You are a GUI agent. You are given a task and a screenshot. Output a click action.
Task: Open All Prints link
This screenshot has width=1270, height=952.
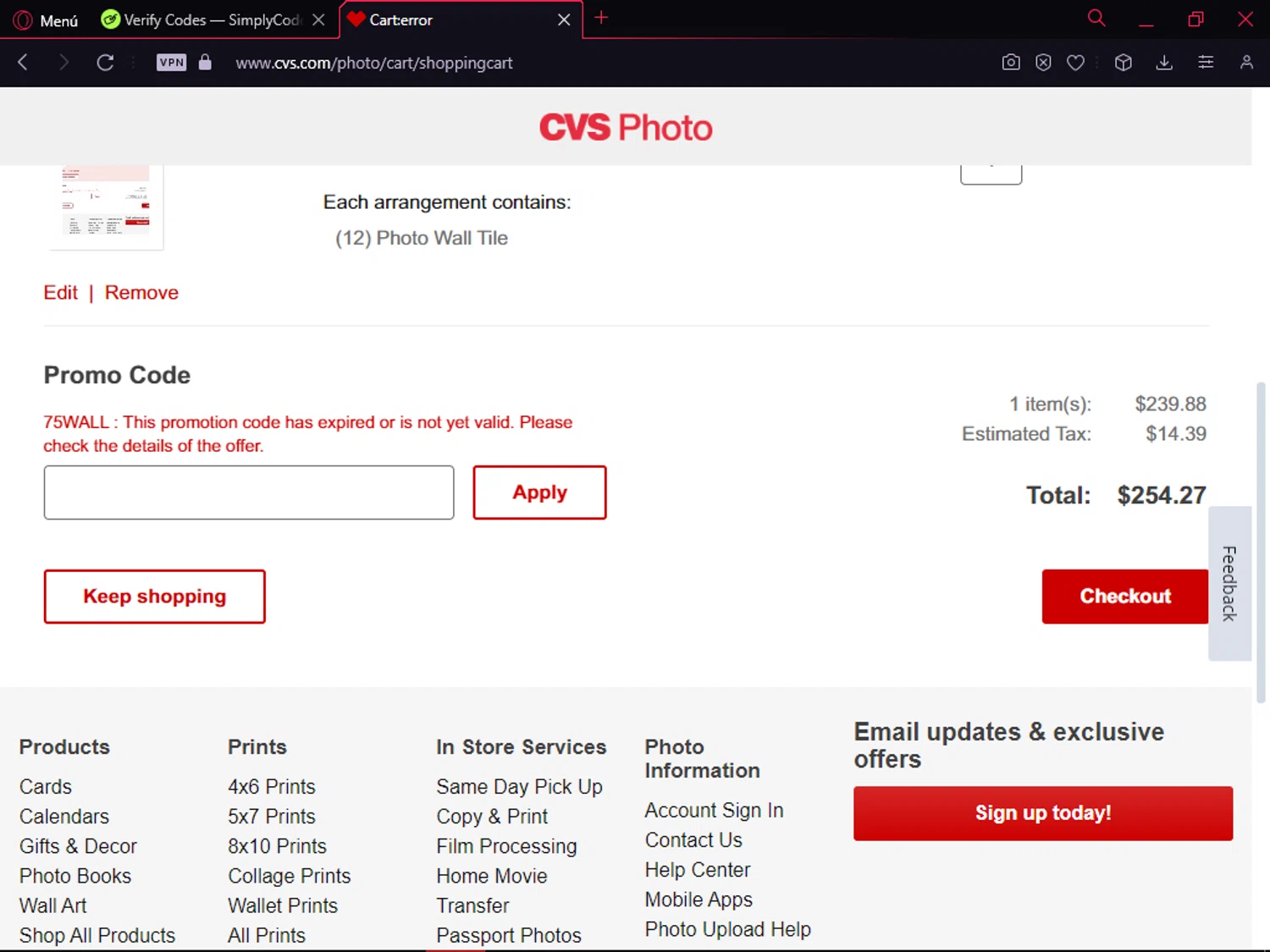pyautogui.click(x=267, y=935)
